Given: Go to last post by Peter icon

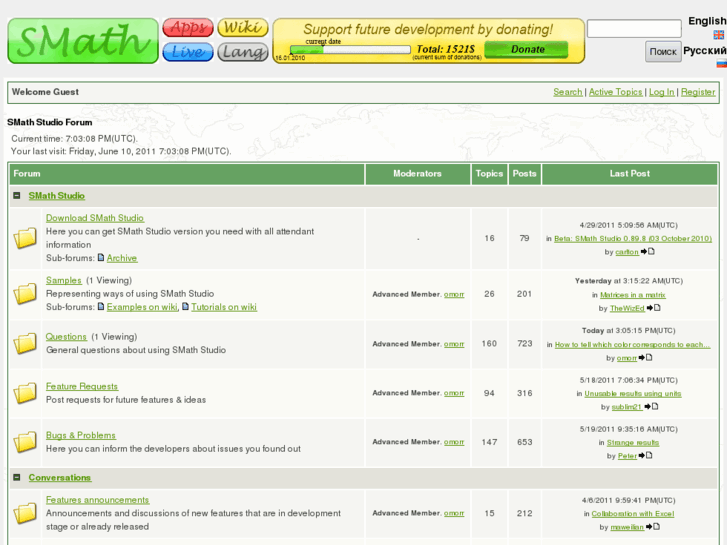Looking at the screenshot, I should [x=645, y=455].
